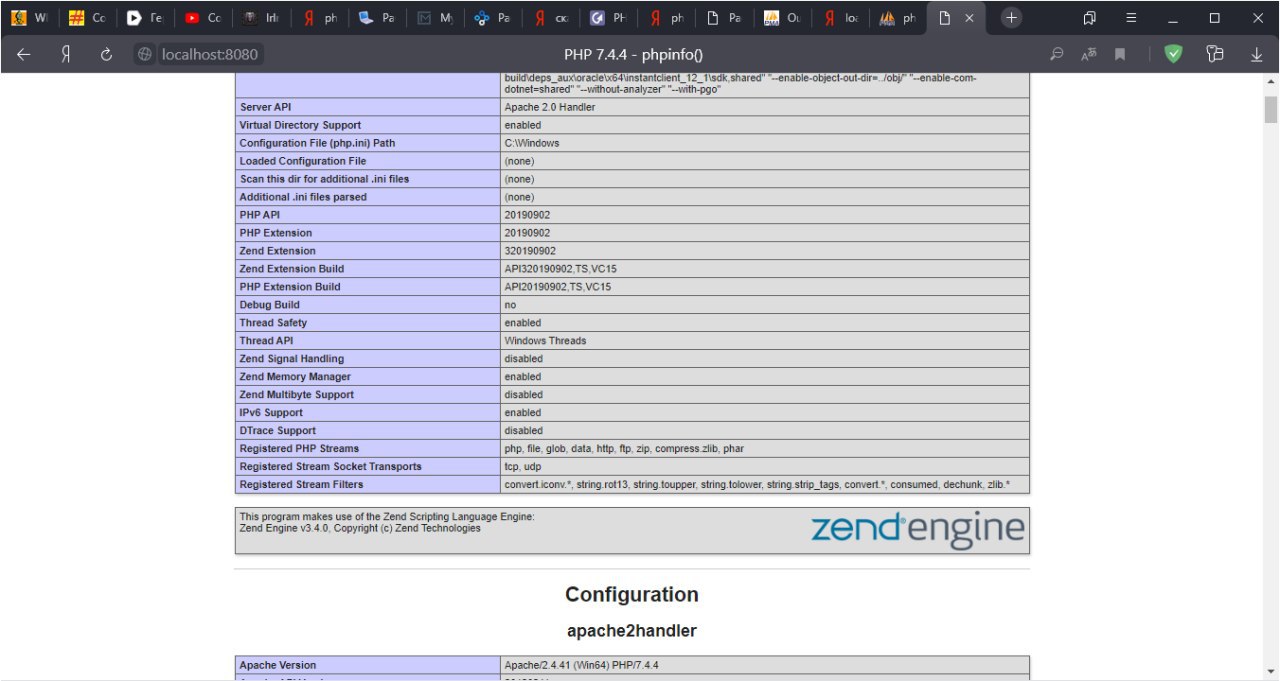Click the 'Debug Build' label

(269, 305)
